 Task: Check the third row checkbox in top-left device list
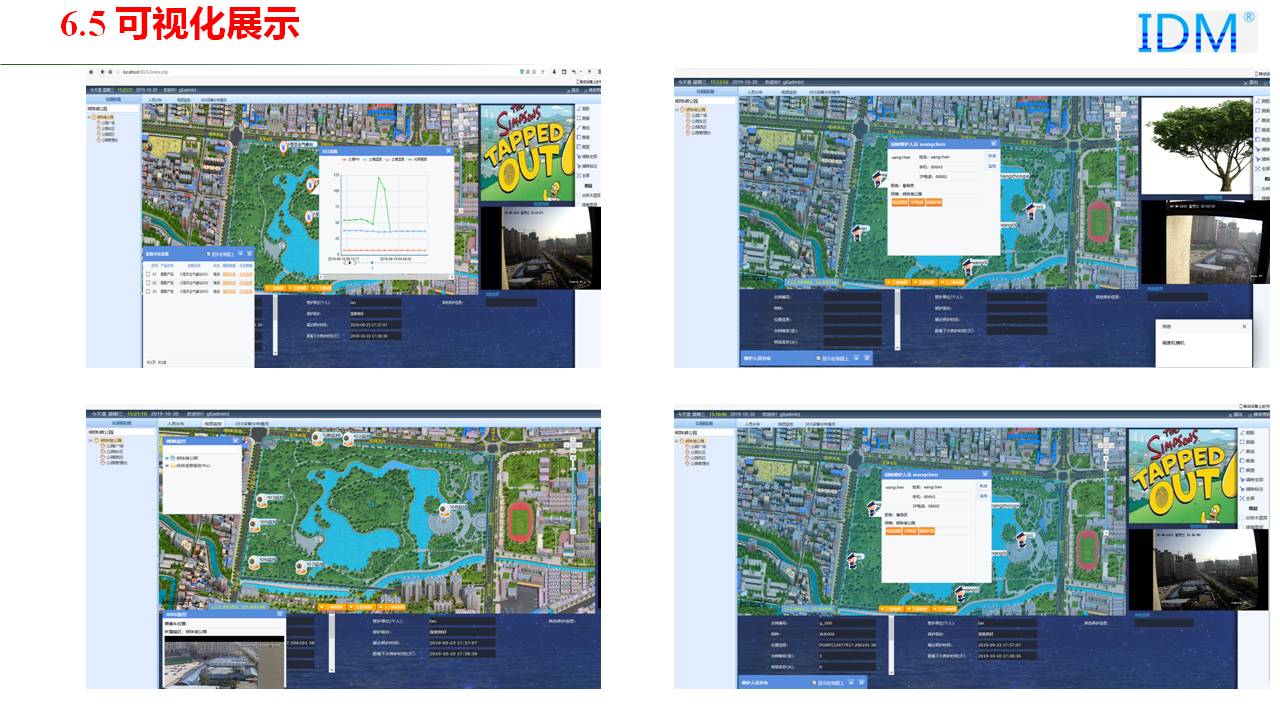coord(150,289)
